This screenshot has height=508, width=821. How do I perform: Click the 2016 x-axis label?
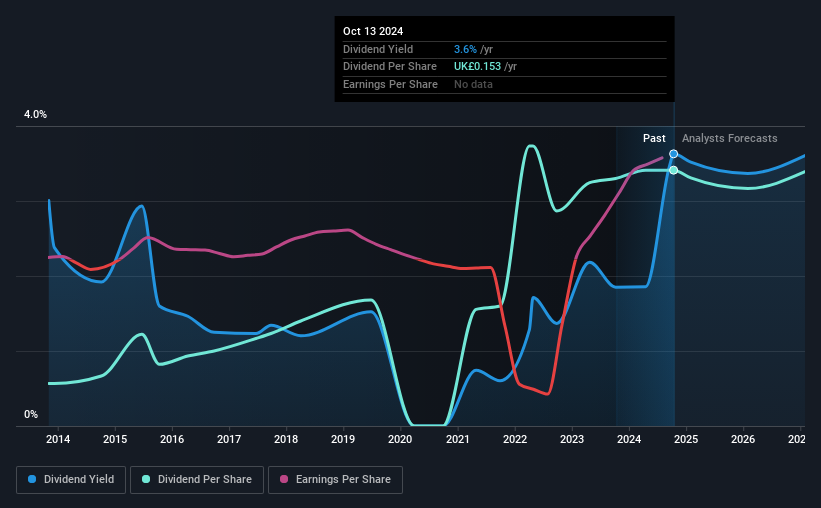point(172,439)
